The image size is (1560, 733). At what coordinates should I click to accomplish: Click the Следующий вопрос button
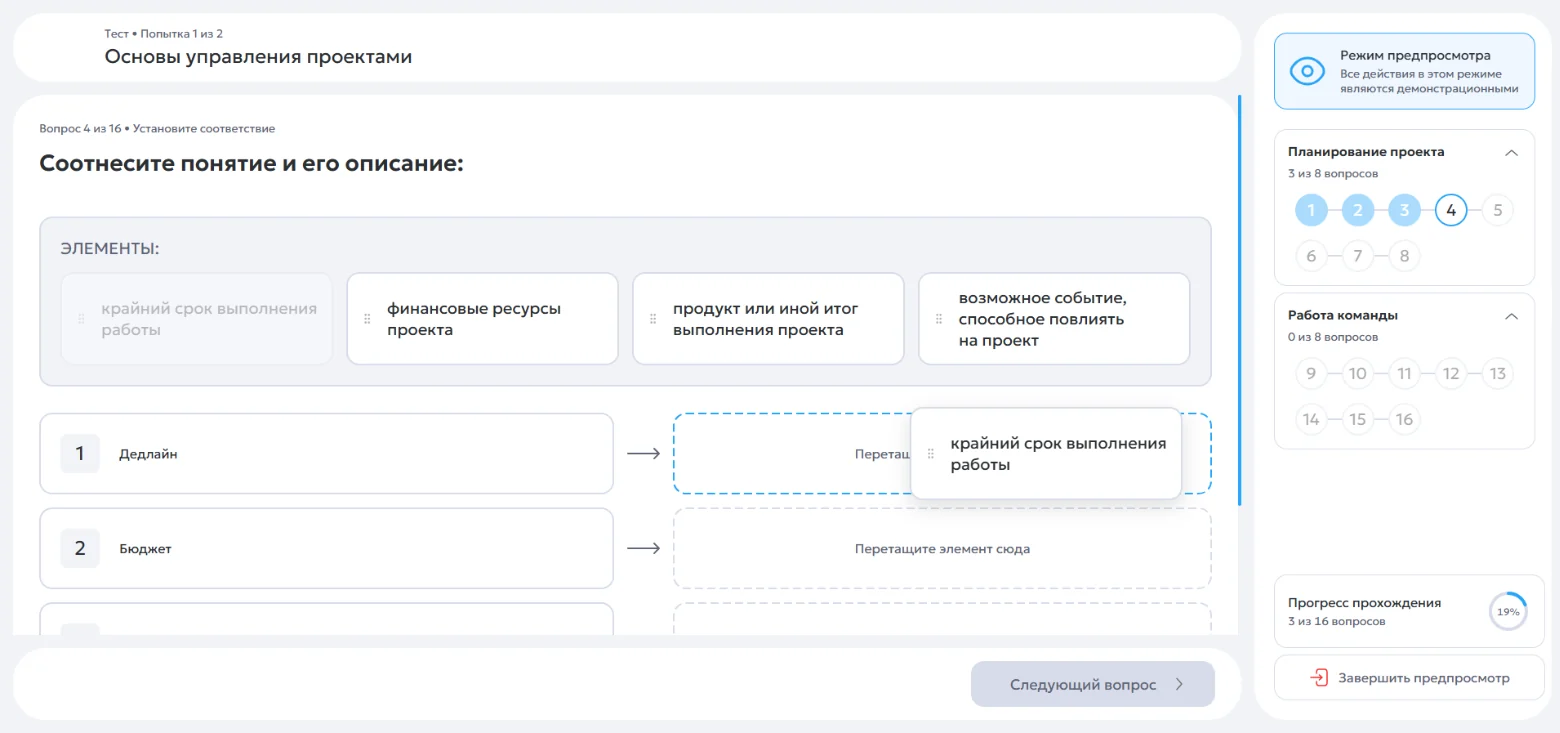point(1093,684)
